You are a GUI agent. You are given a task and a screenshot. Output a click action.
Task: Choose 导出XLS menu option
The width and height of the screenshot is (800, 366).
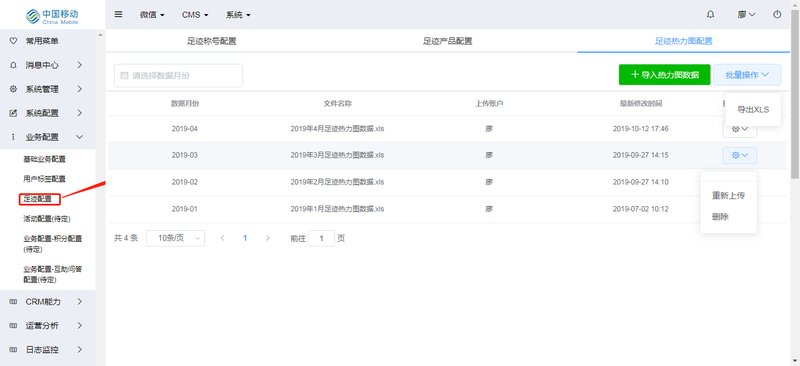753,110
